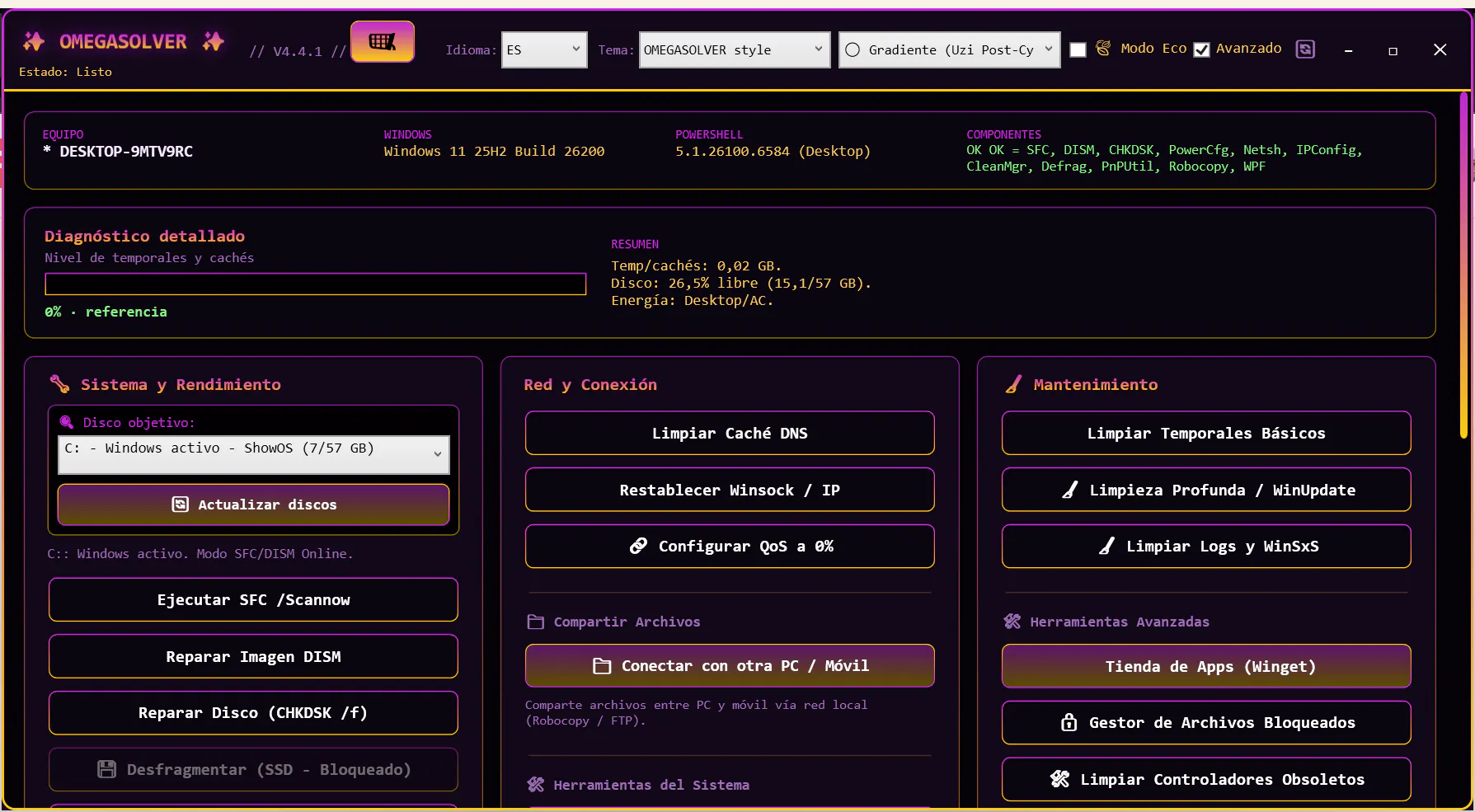The width and height of the screenshot is (1475, 812).
Task: Click the sparkle icon right of OMEGASOLVER title
Action: (214, 41)
